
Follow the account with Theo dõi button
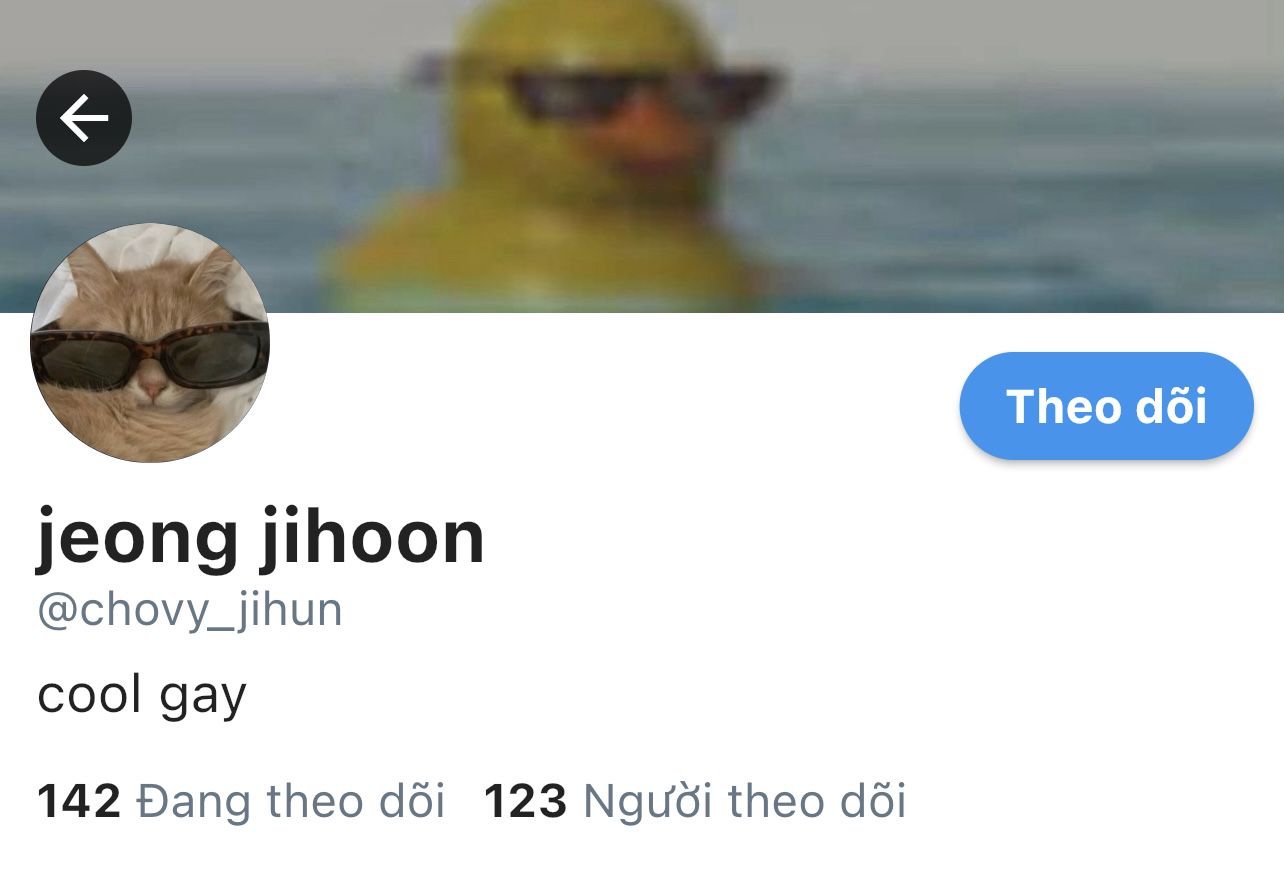coord(1106,406)
